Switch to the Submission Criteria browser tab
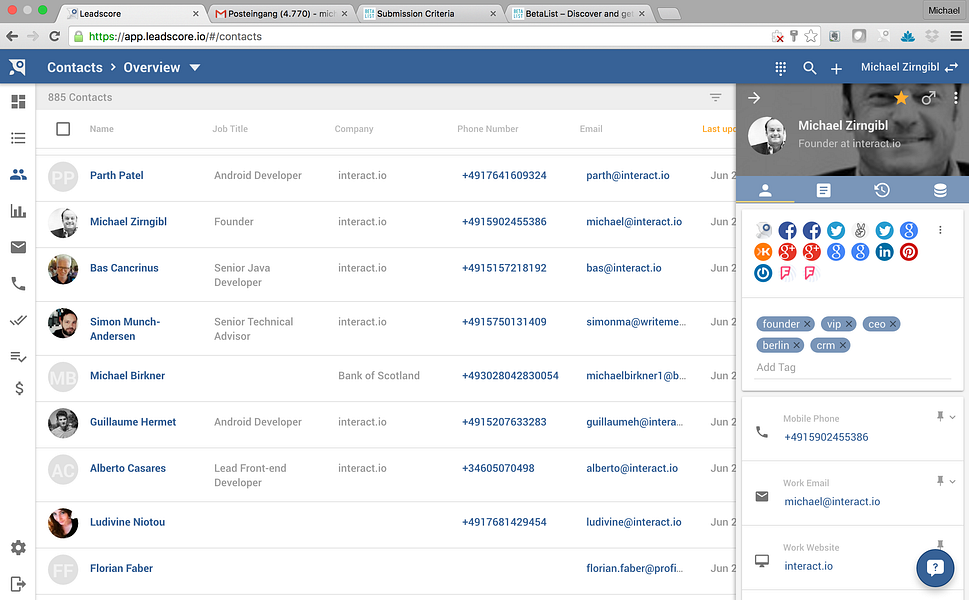 [x=430, y=14]
